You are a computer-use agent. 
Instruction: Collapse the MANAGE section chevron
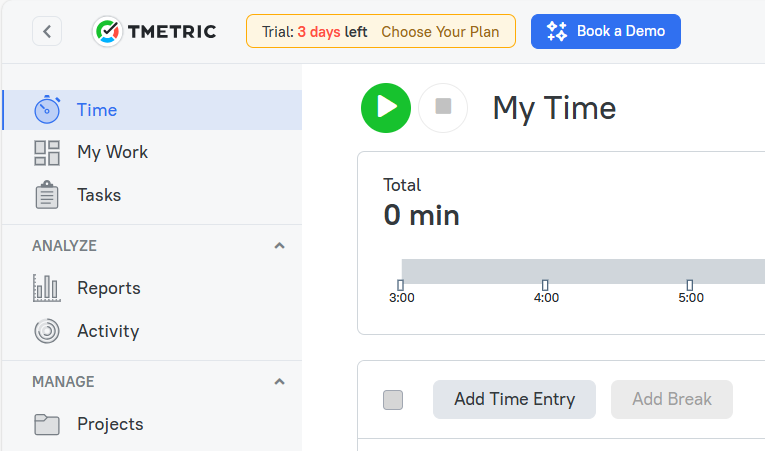point(279,382)
